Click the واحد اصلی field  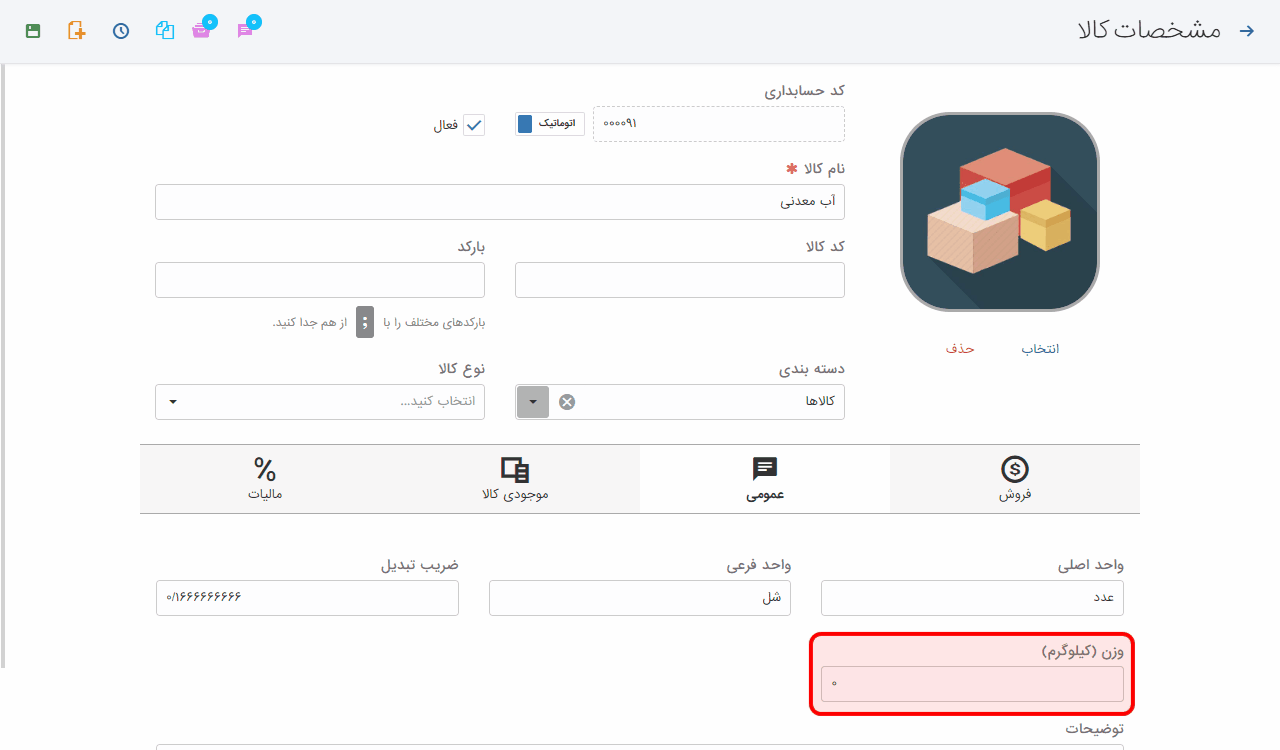click(972, 598)
